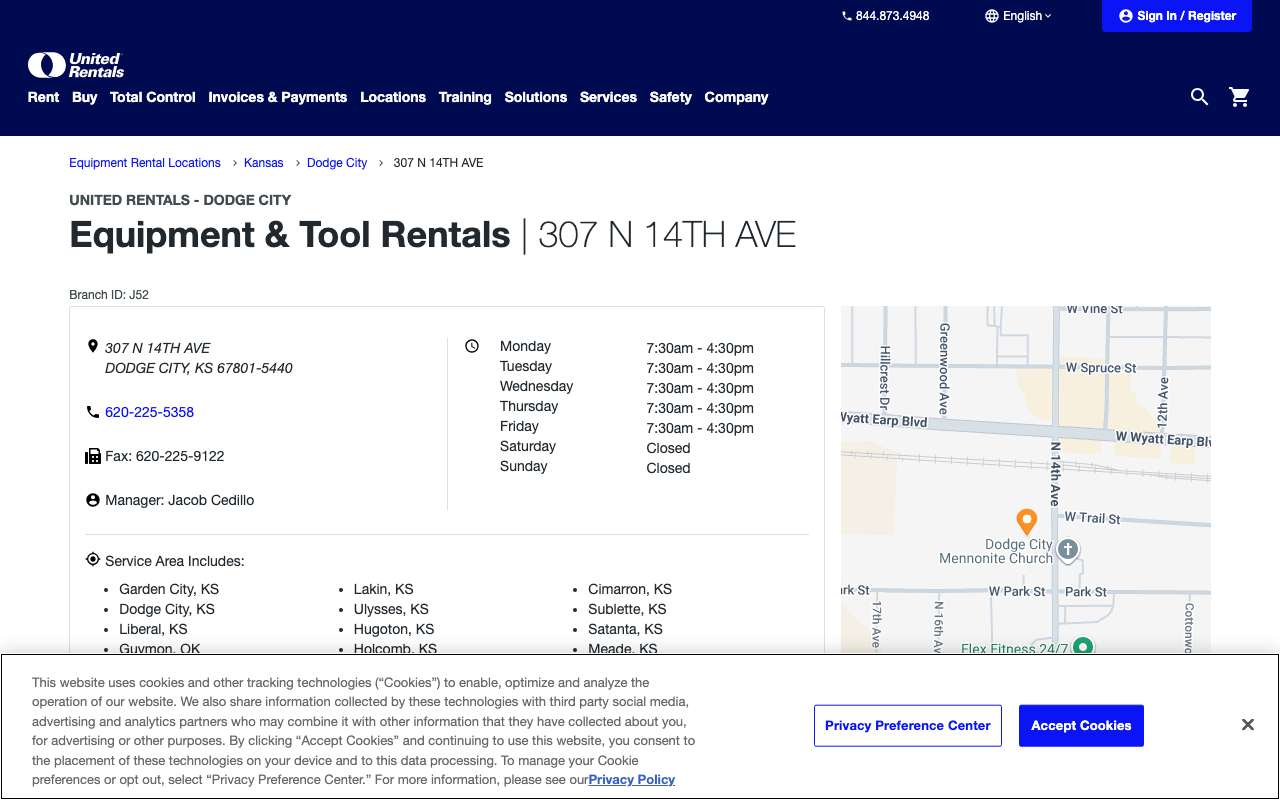Click the 307 N 14TH AVE breadcrumb text
This screenshot has height=800, width=1280.
[438, 163]
